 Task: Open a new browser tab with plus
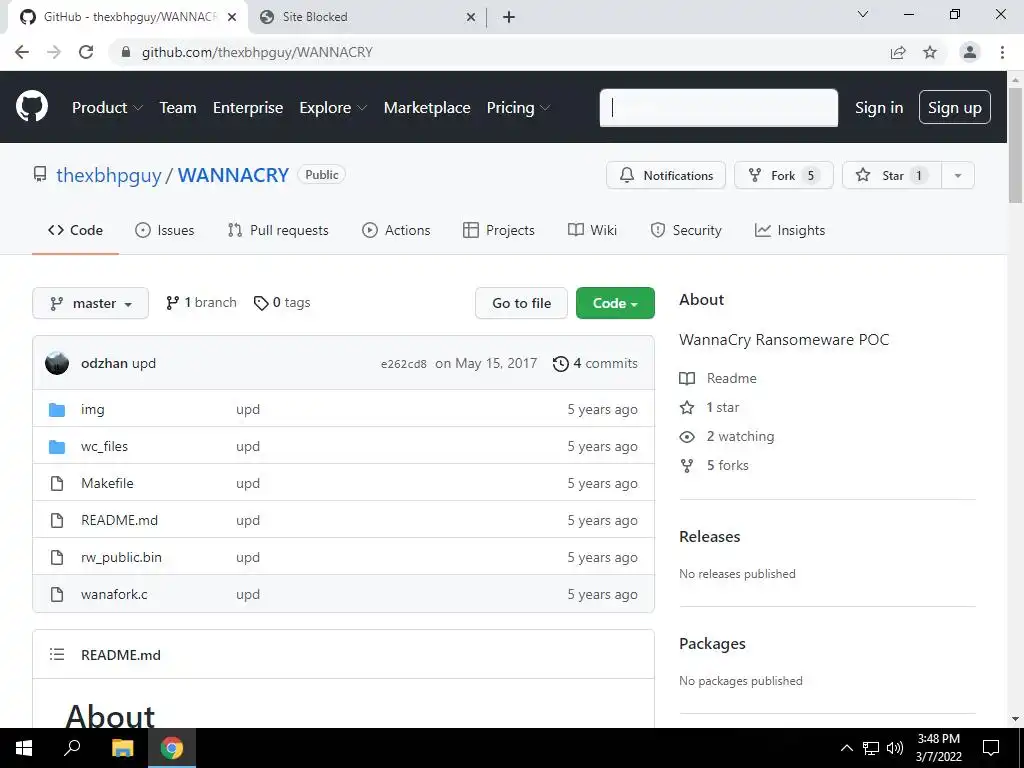[509, 17]
